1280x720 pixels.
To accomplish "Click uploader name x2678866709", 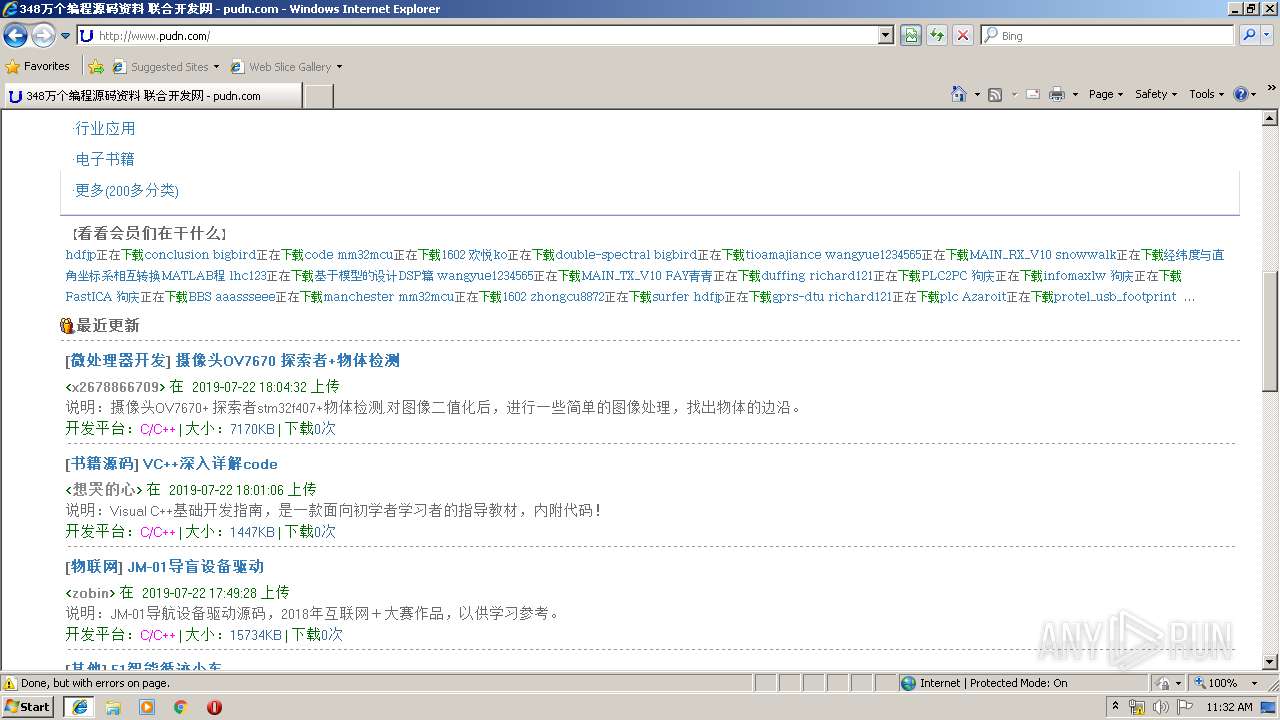I will 115,387.
